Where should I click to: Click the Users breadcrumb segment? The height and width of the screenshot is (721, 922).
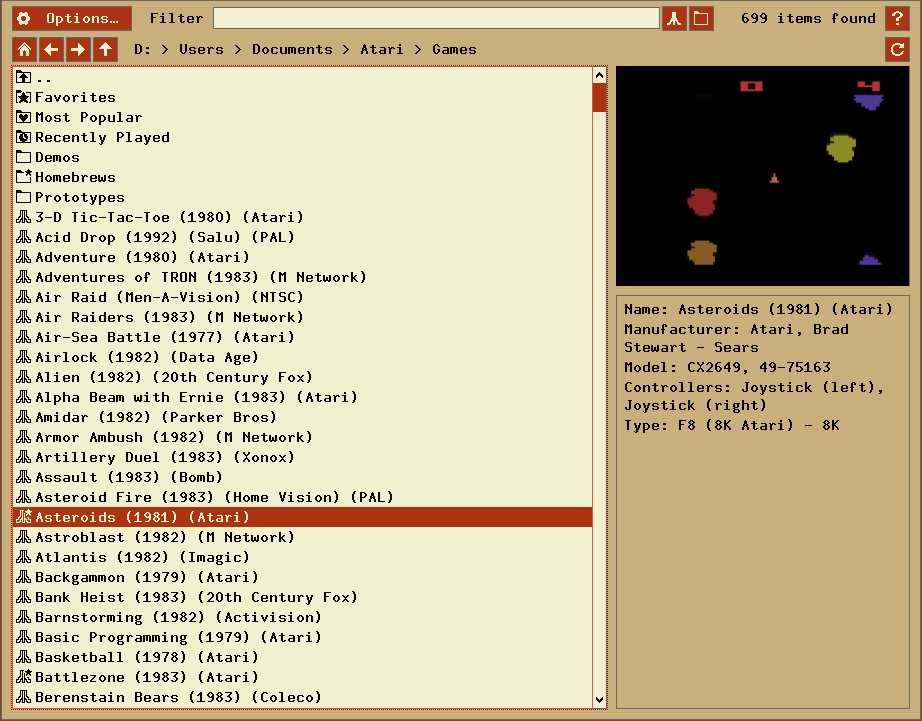click(201, 49)
